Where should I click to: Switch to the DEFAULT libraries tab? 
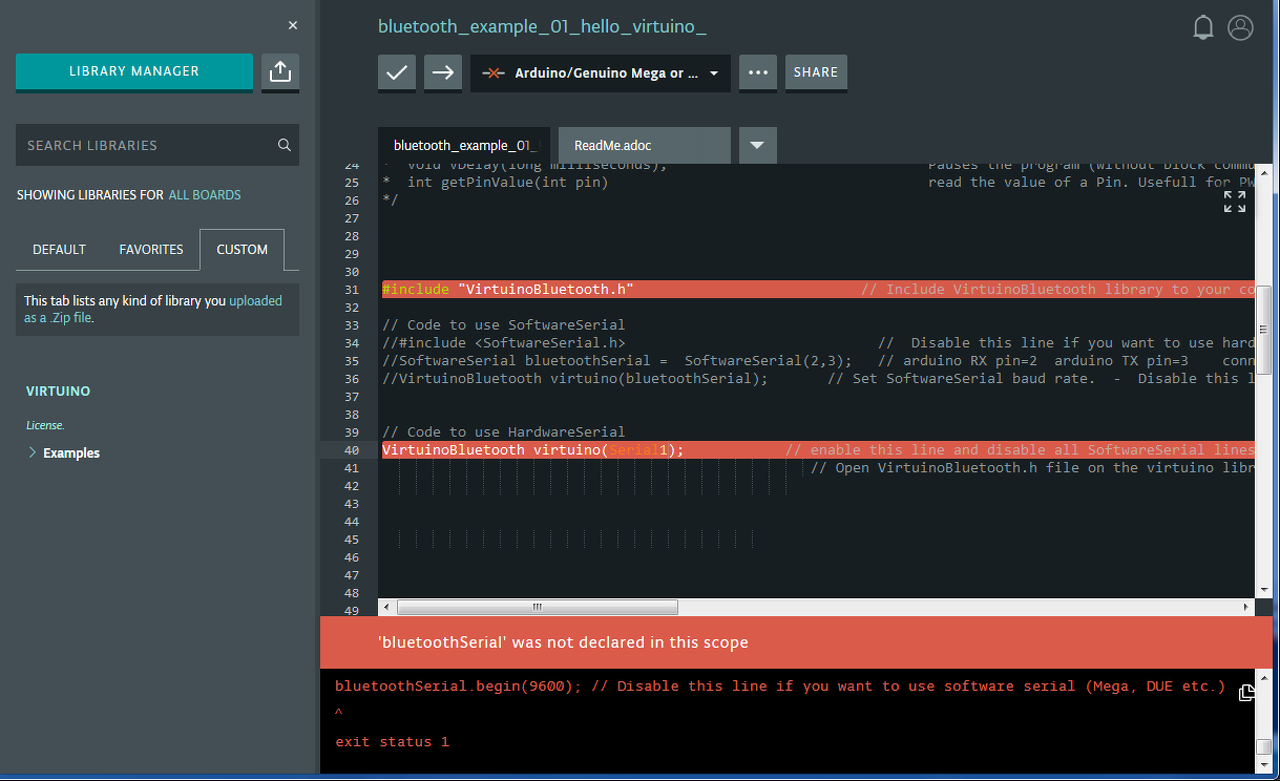[59, 250]
